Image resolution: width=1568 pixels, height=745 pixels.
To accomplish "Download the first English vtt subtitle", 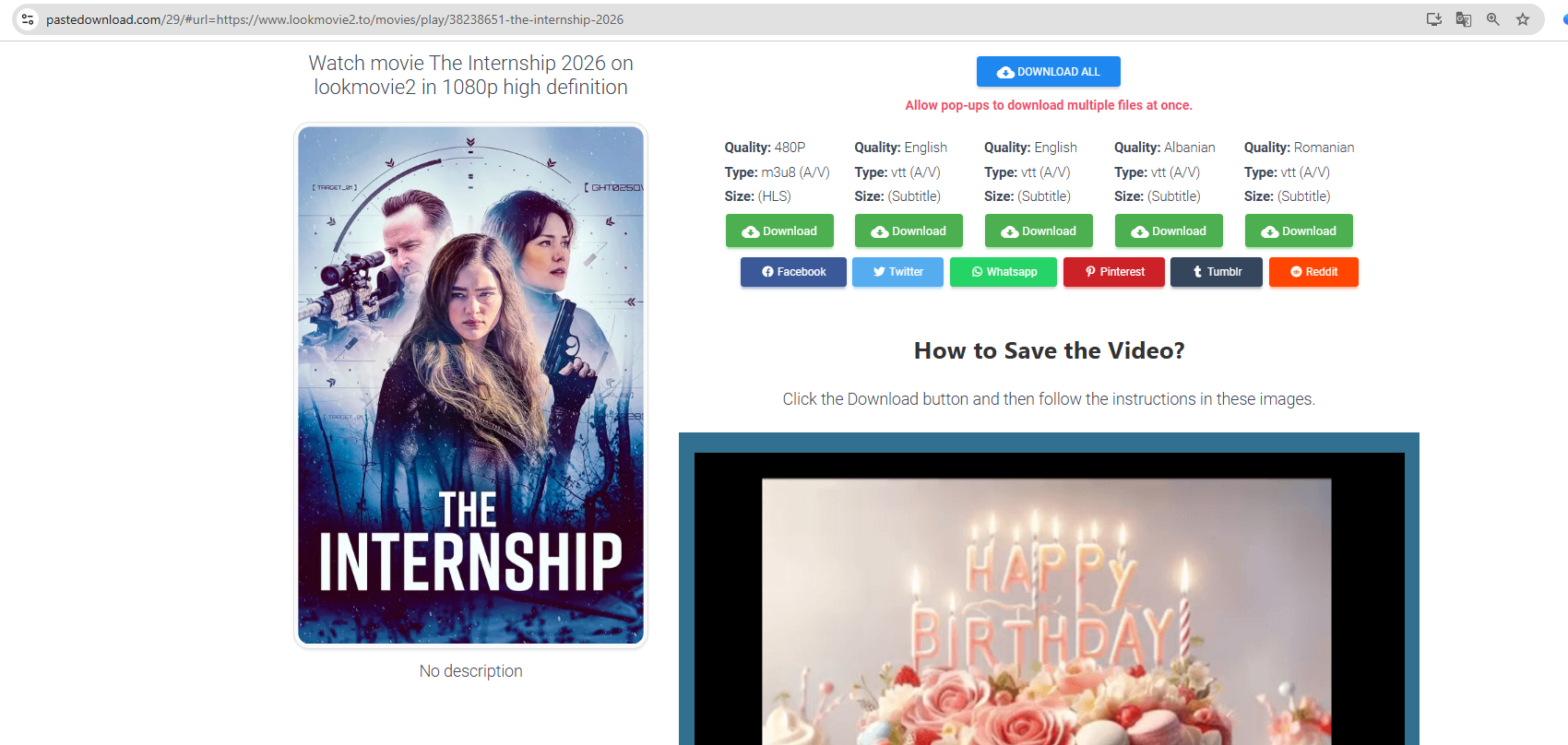I will [x=909, y=231].
